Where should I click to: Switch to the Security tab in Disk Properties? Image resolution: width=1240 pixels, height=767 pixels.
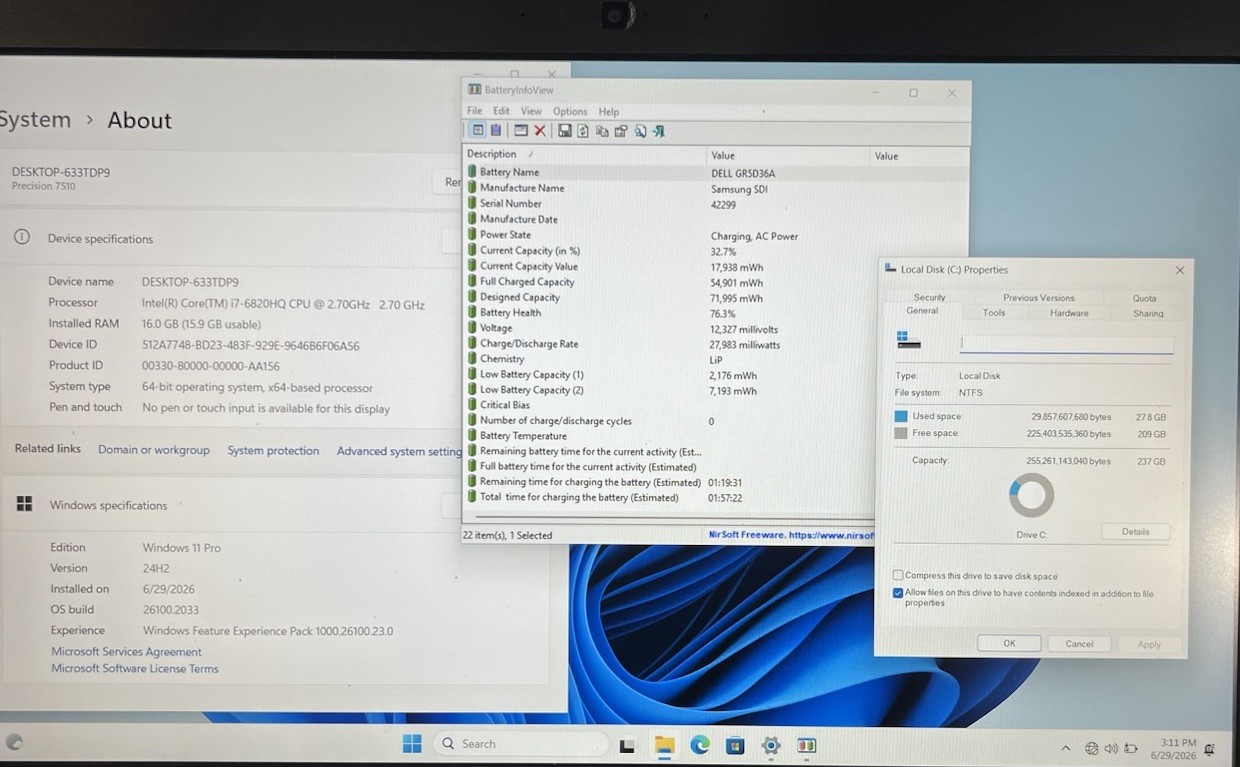[x=929, y=297]
